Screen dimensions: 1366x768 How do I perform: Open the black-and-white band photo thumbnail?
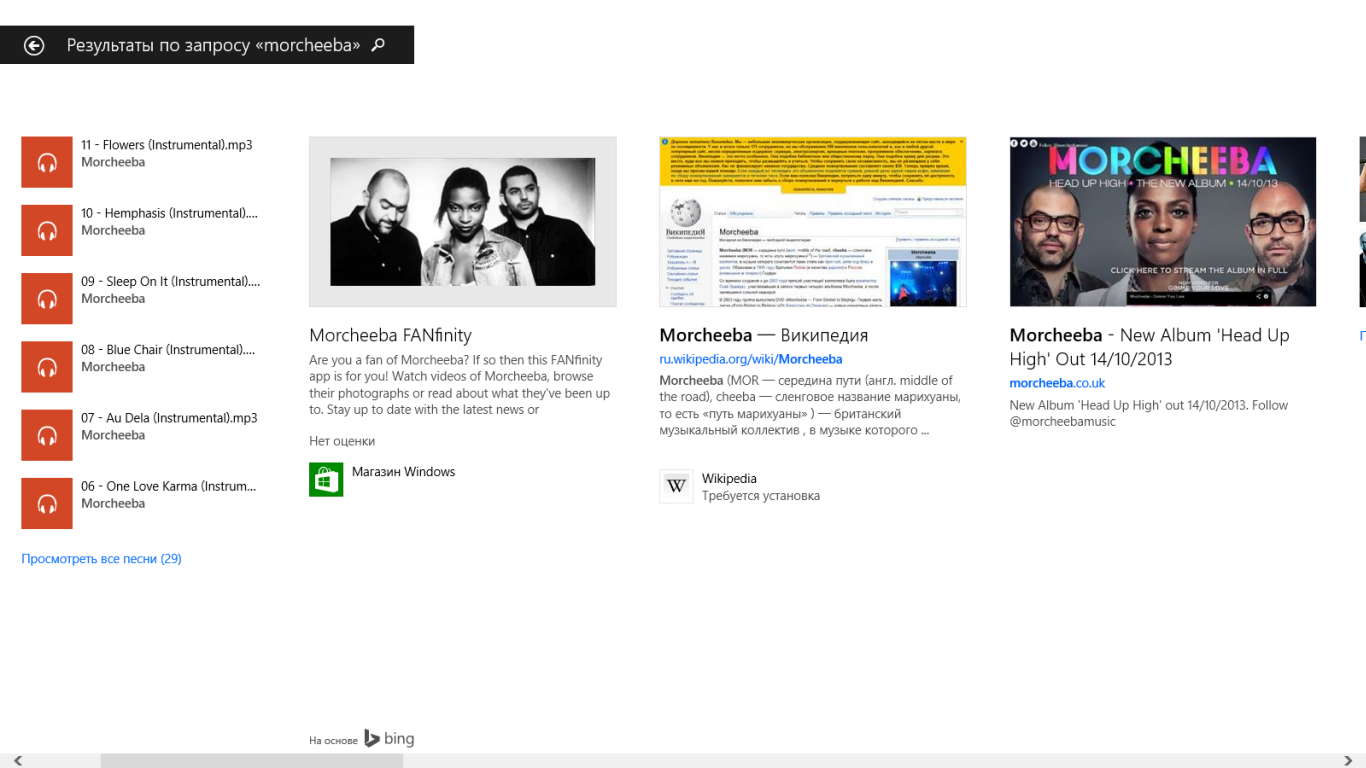463,222
